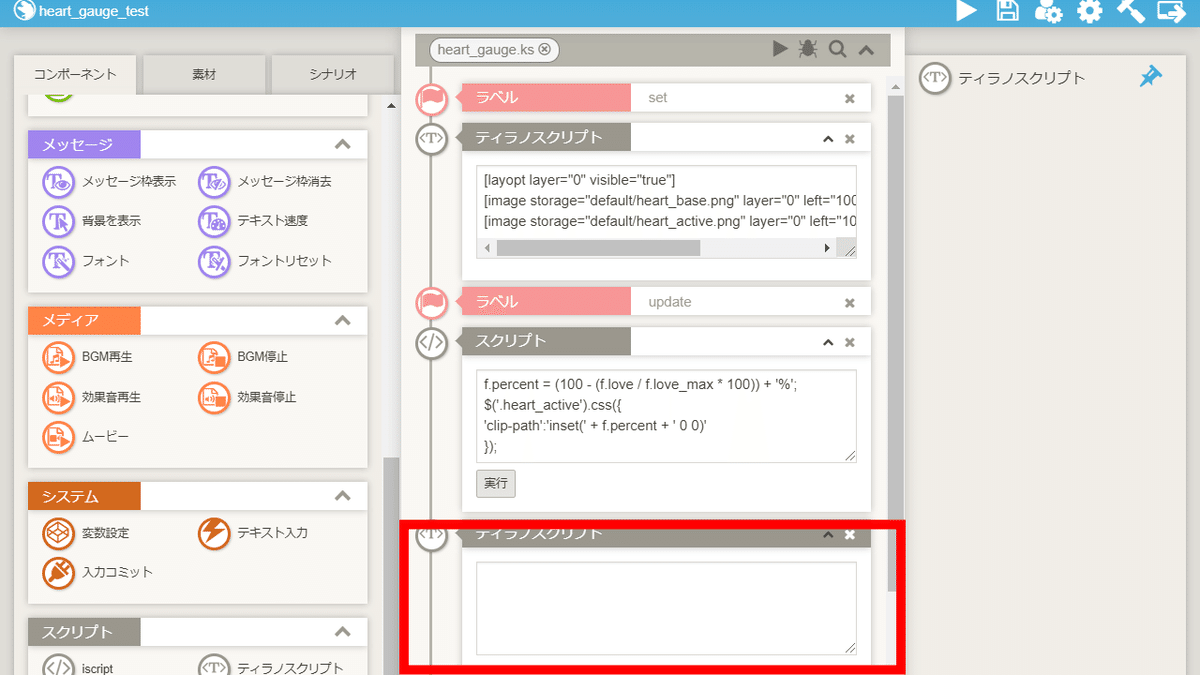Click the 'update' label name field

click(x=734, y=302)
